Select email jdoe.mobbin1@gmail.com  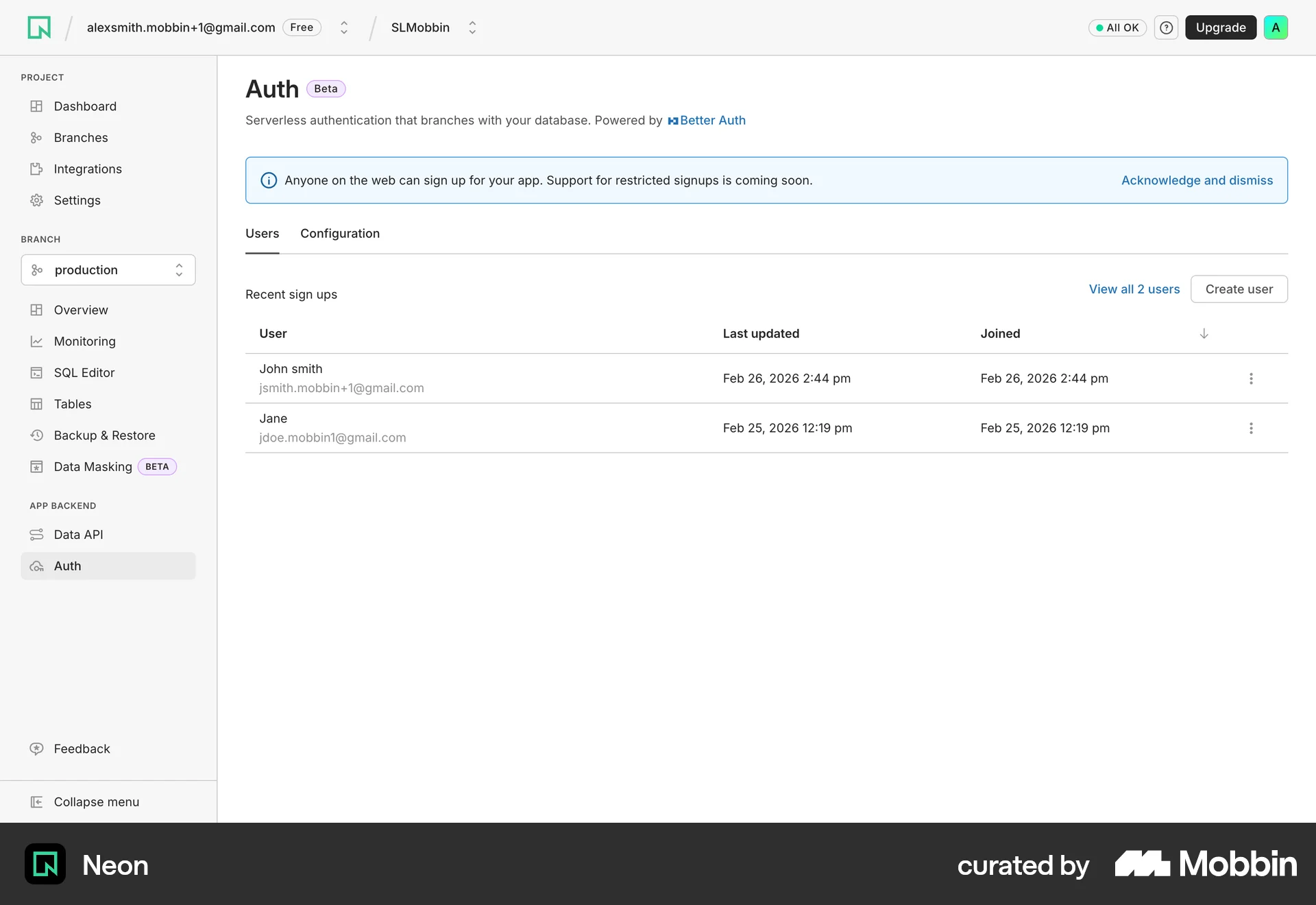[332, 438]
